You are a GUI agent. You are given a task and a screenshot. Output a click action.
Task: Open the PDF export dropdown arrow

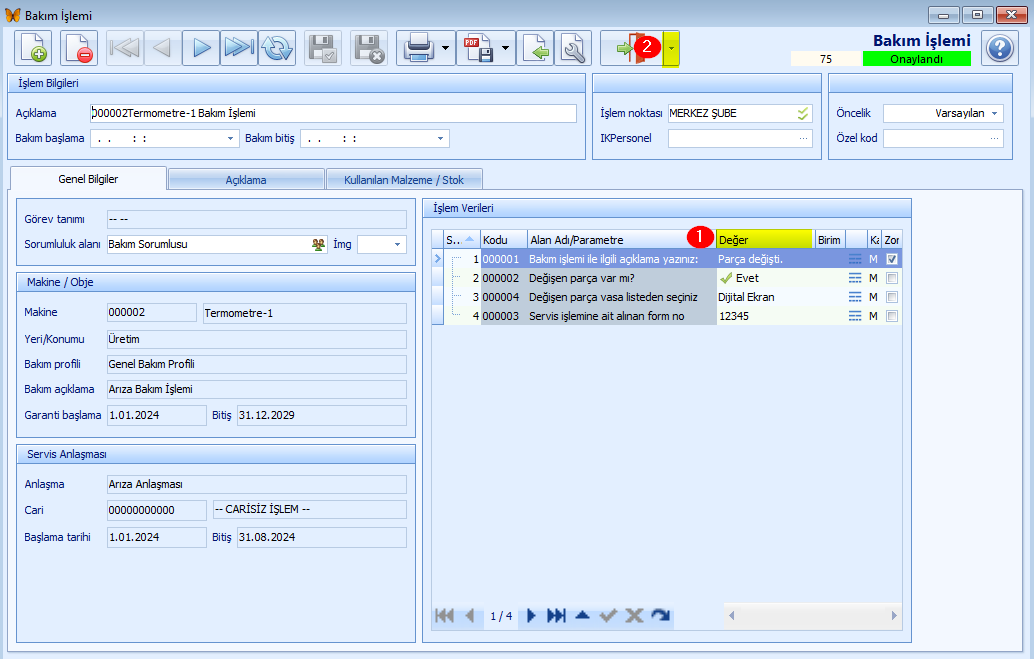pos(506,48)
